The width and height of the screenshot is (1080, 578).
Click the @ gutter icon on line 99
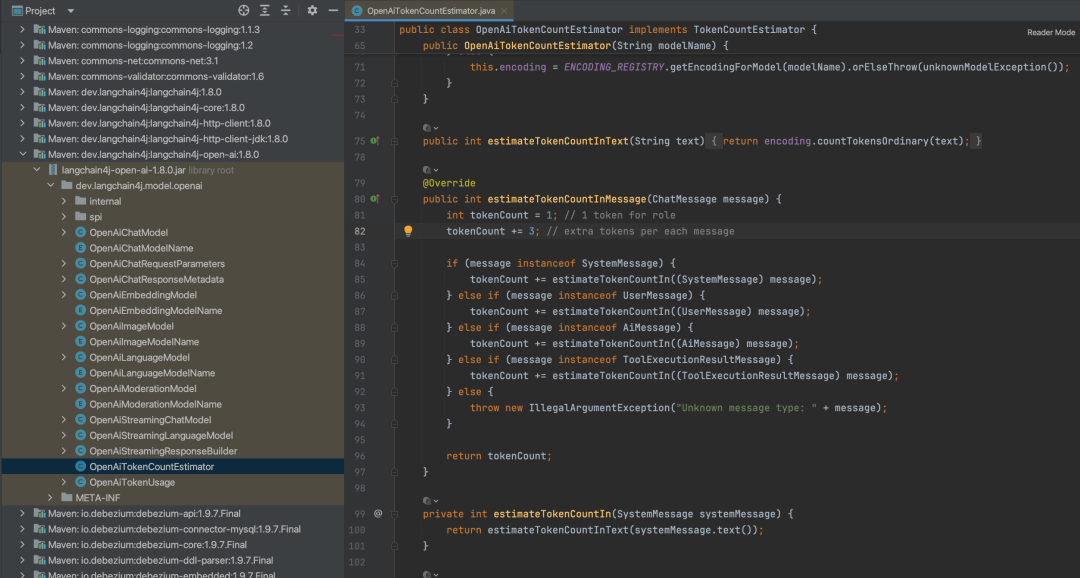(x=377, y=514)
